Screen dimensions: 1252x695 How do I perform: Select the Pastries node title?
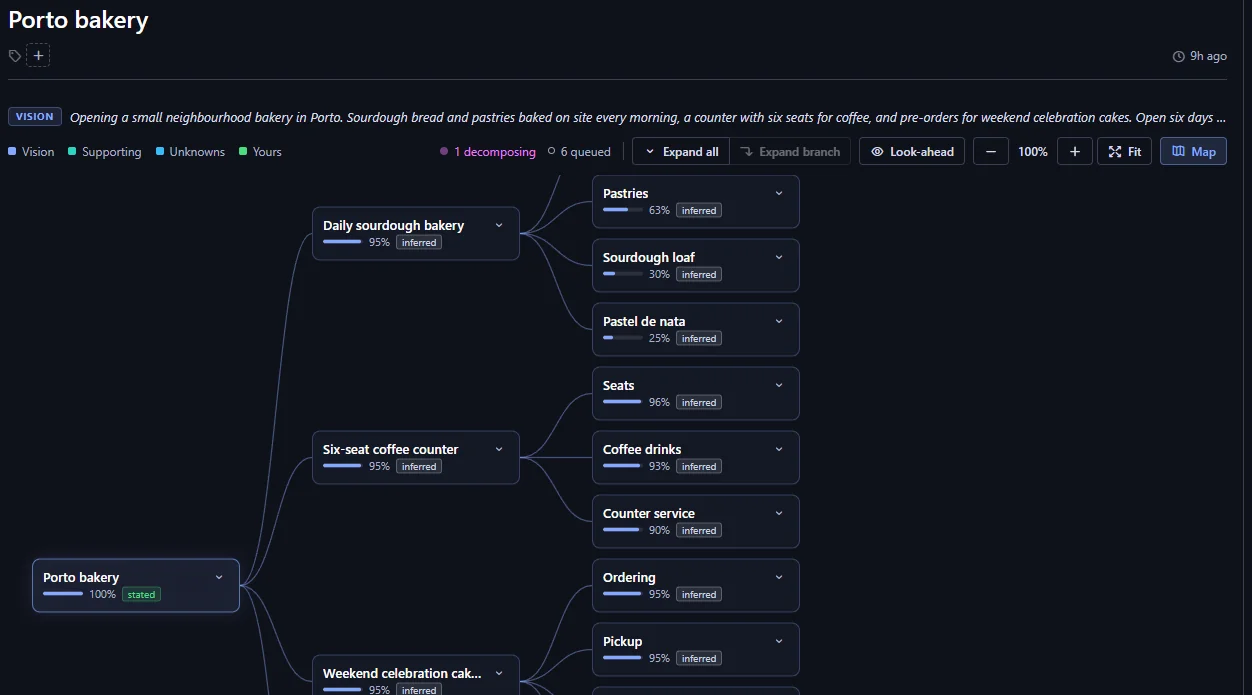[626, 193]
